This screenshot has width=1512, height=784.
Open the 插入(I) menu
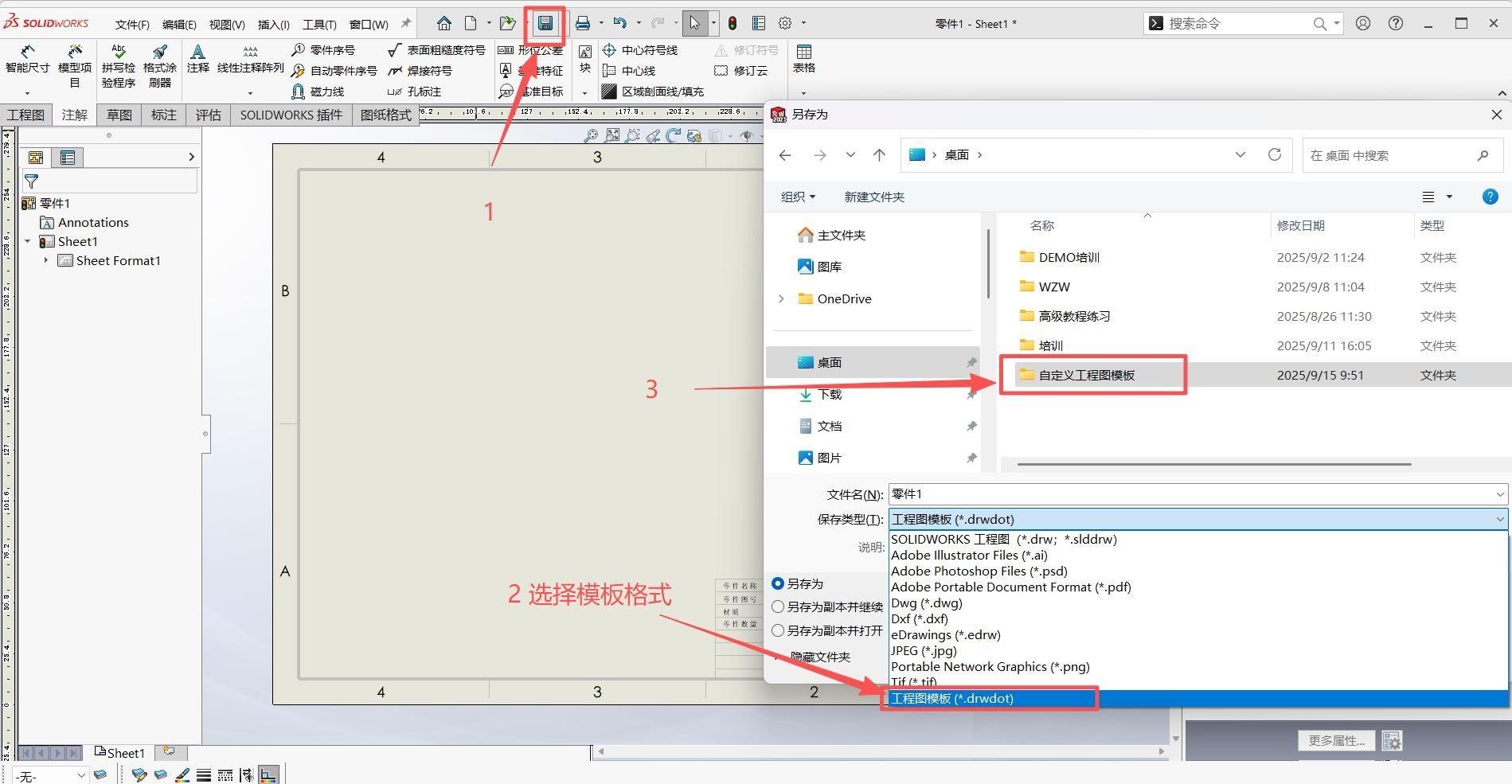click(273, 24)
